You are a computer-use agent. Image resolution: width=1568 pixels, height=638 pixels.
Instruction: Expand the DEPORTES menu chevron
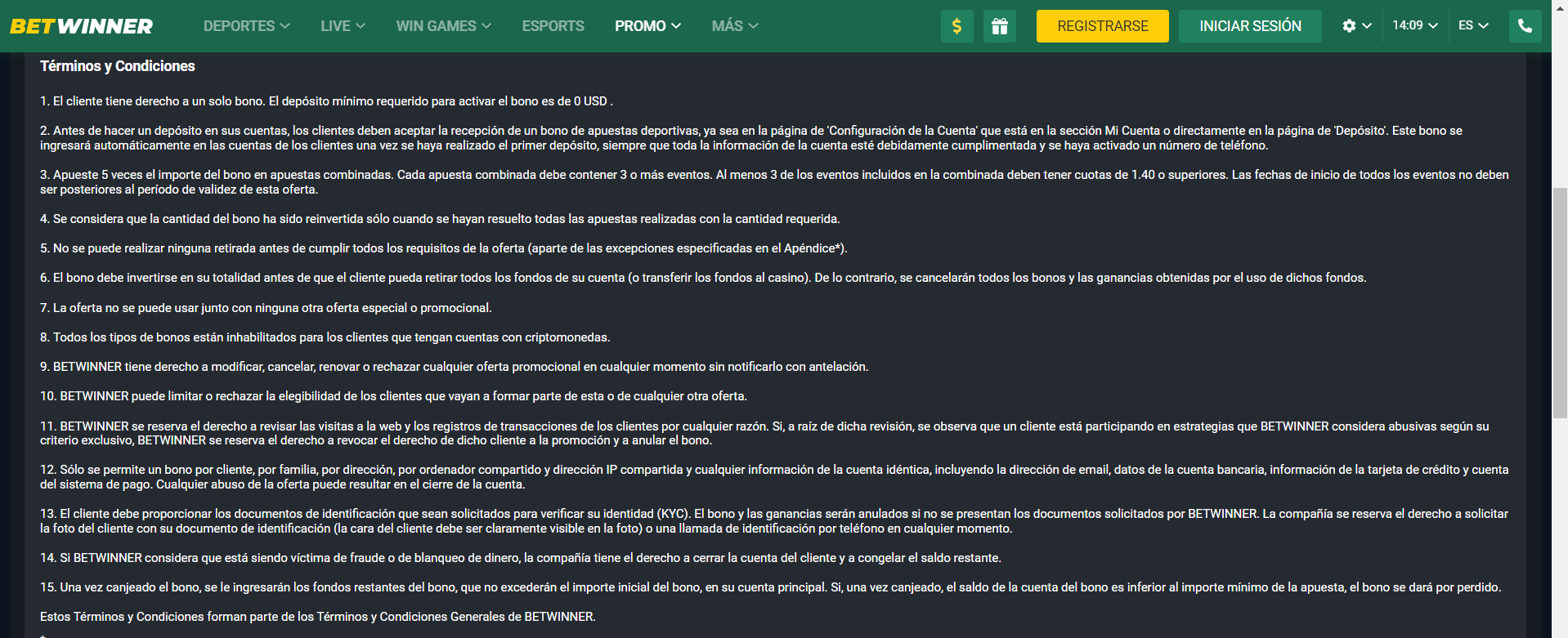pos(285,26)
